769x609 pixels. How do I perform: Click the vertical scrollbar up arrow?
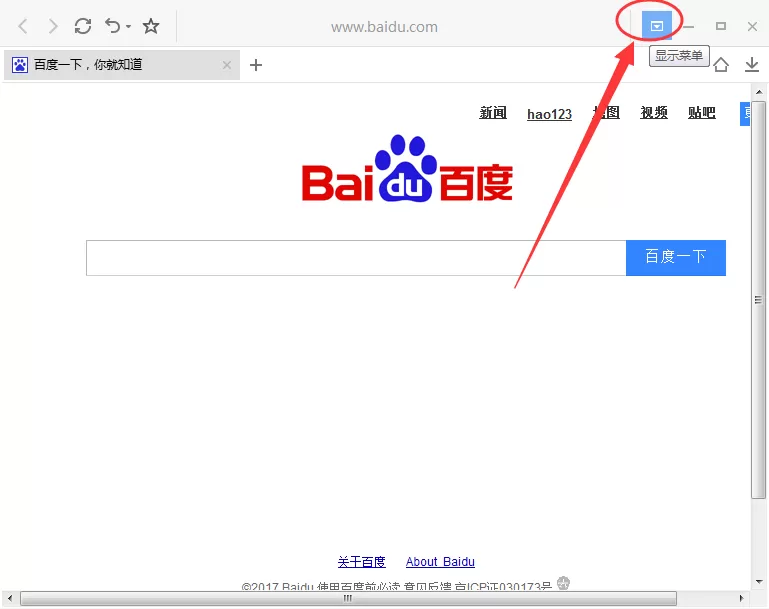(759, 92)
